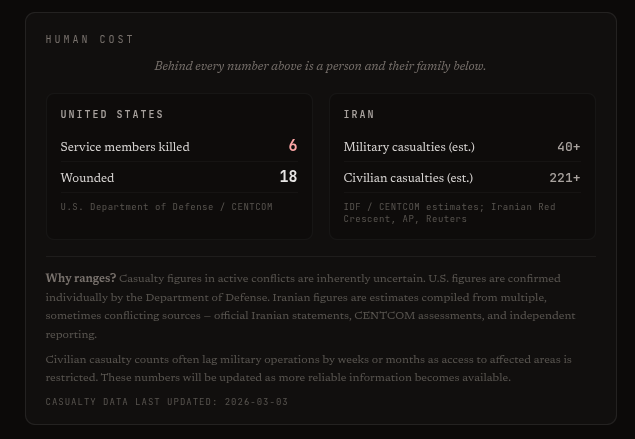Click the Wounded row label
This screenshot has height=439, width=635.
[x=87, y=178]
